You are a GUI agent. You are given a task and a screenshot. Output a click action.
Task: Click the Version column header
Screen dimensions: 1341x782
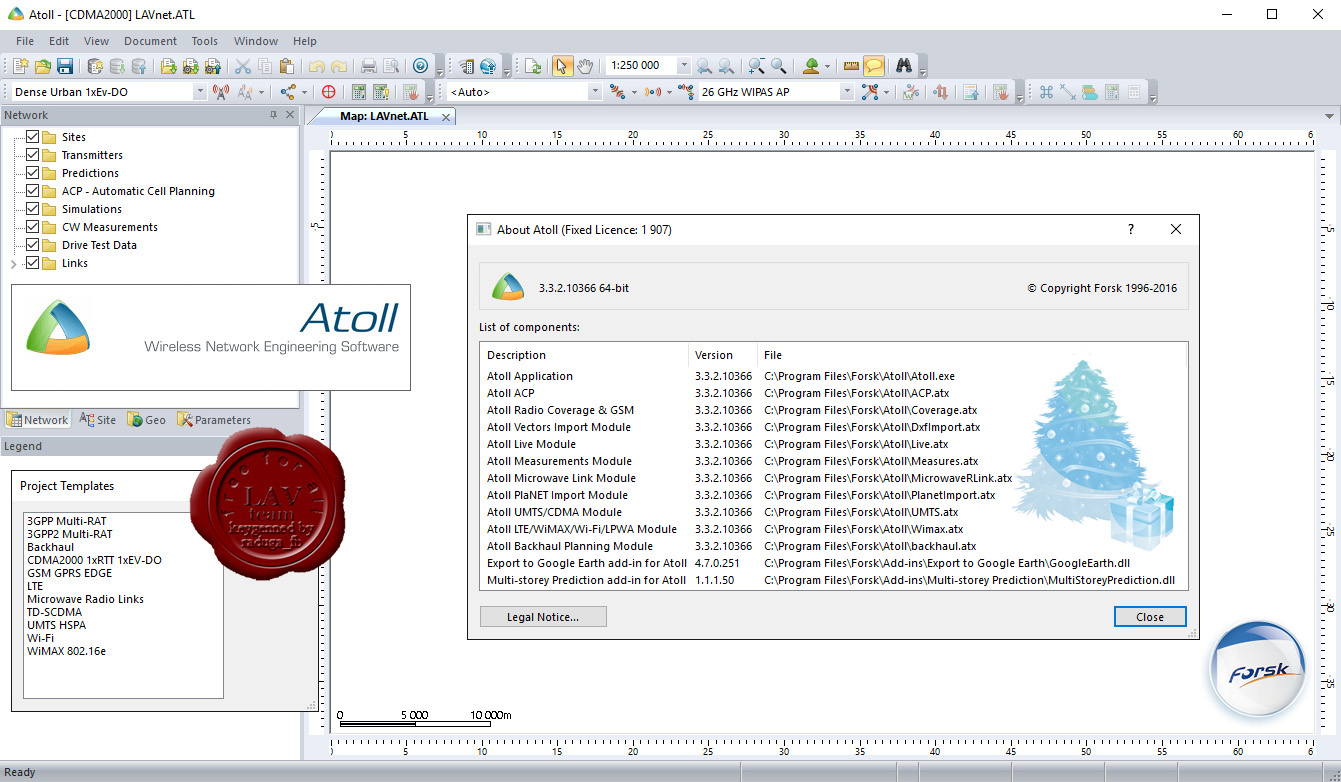tap(723, 355)
